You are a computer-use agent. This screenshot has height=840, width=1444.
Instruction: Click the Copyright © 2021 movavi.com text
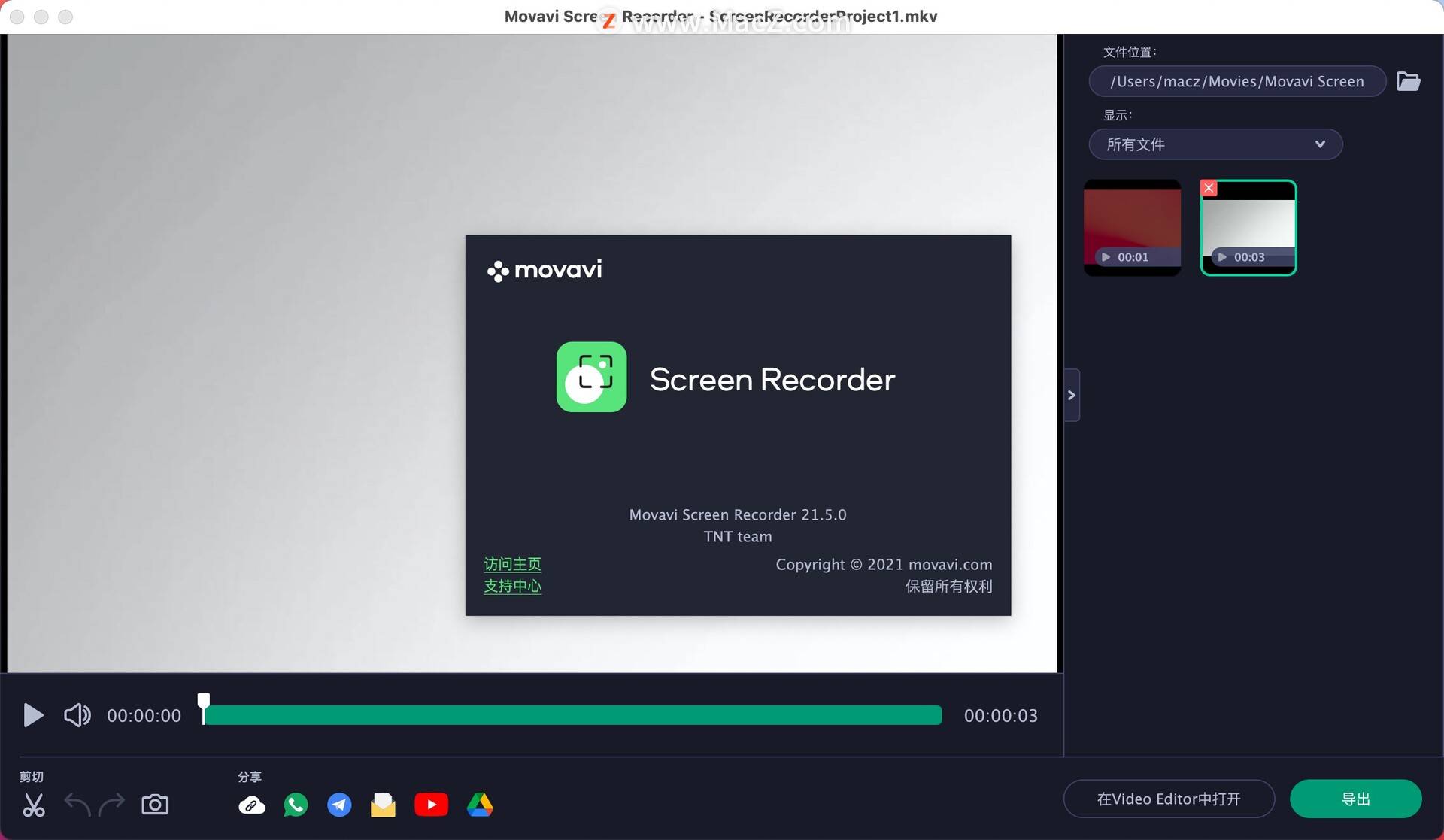tap(884, 565)
